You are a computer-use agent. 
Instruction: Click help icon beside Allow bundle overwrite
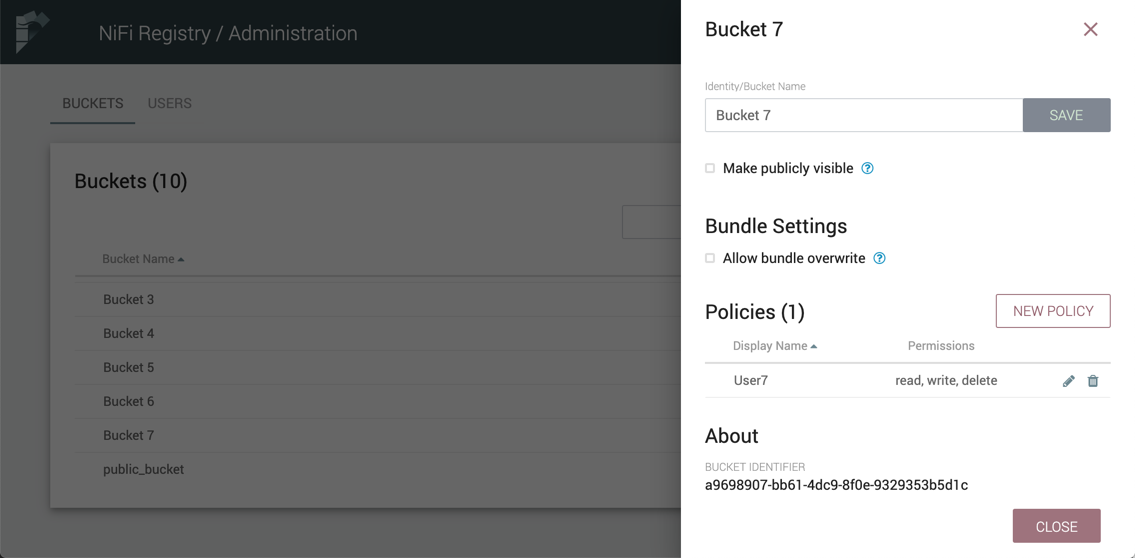coord(879,258)
